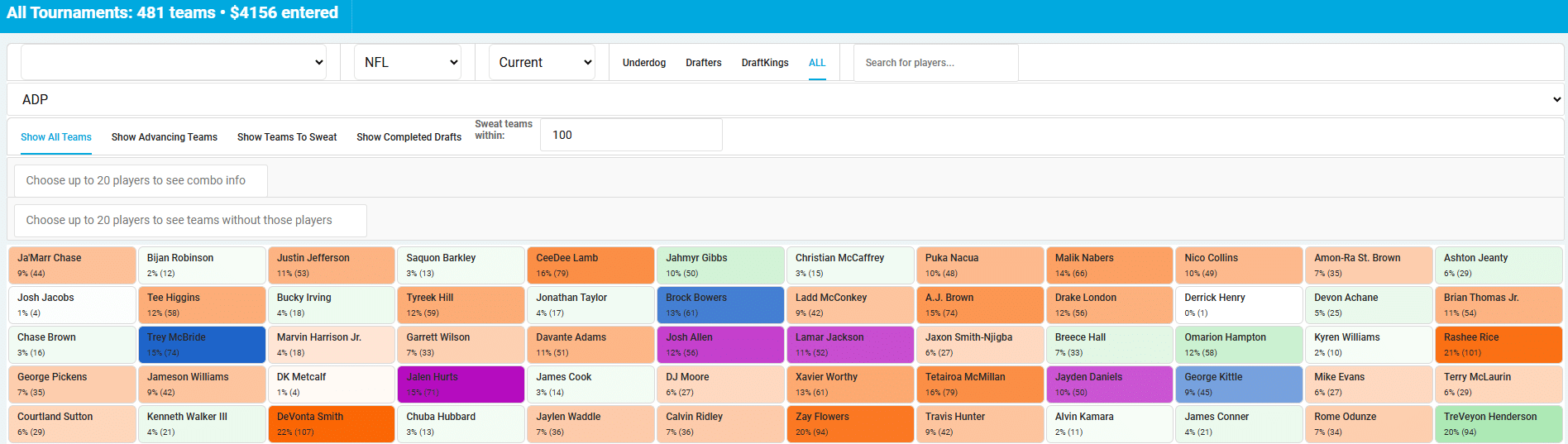Select Show All Teams filter
Screen dimensions: 1568x444
(x=56, y=137)
